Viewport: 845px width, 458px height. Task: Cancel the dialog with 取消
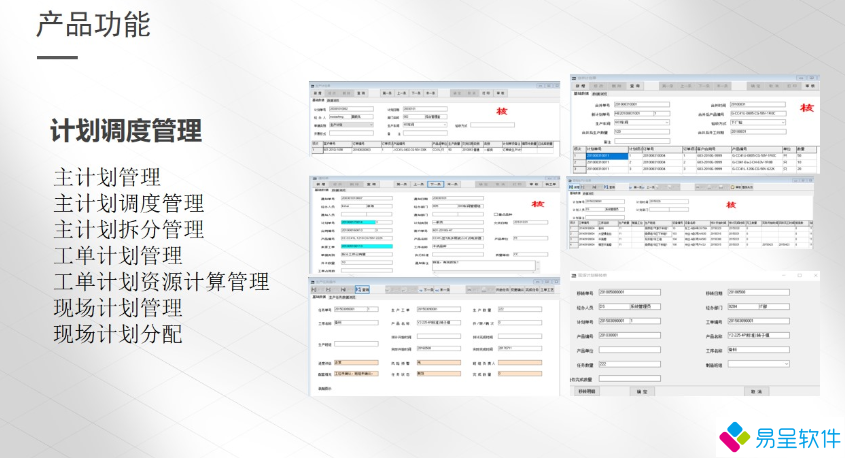point(757,391)
